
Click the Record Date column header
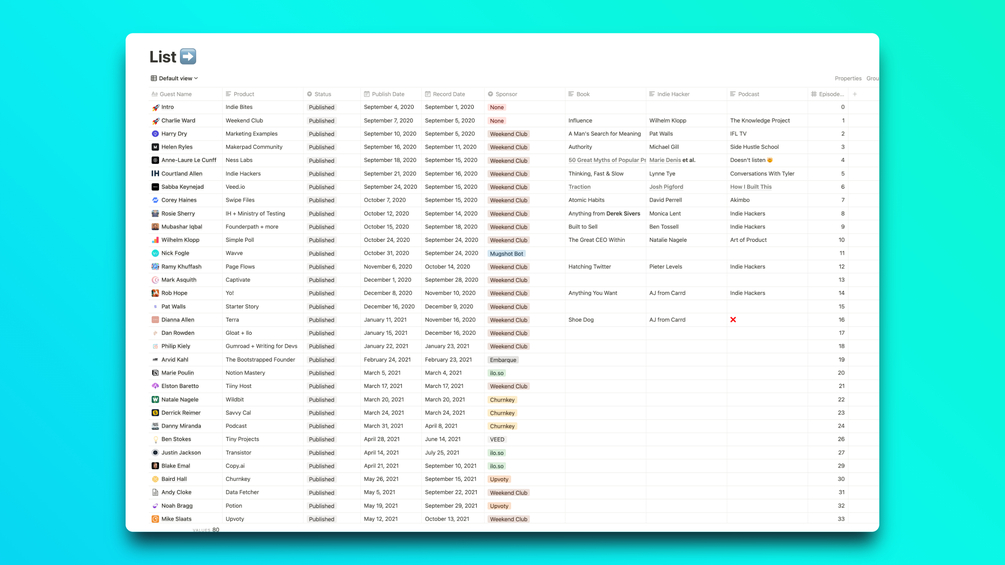tap(445, 94)
